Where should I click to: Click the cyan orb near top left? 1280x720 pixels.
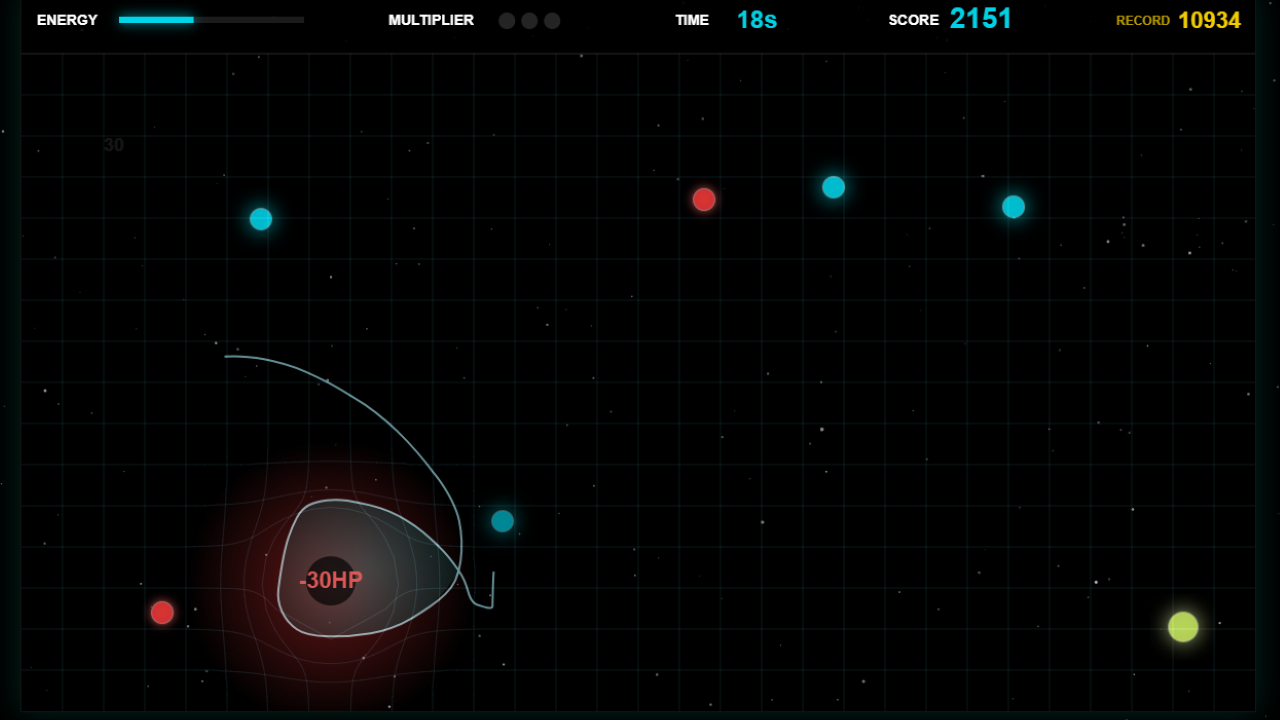(x=260, y=218)
